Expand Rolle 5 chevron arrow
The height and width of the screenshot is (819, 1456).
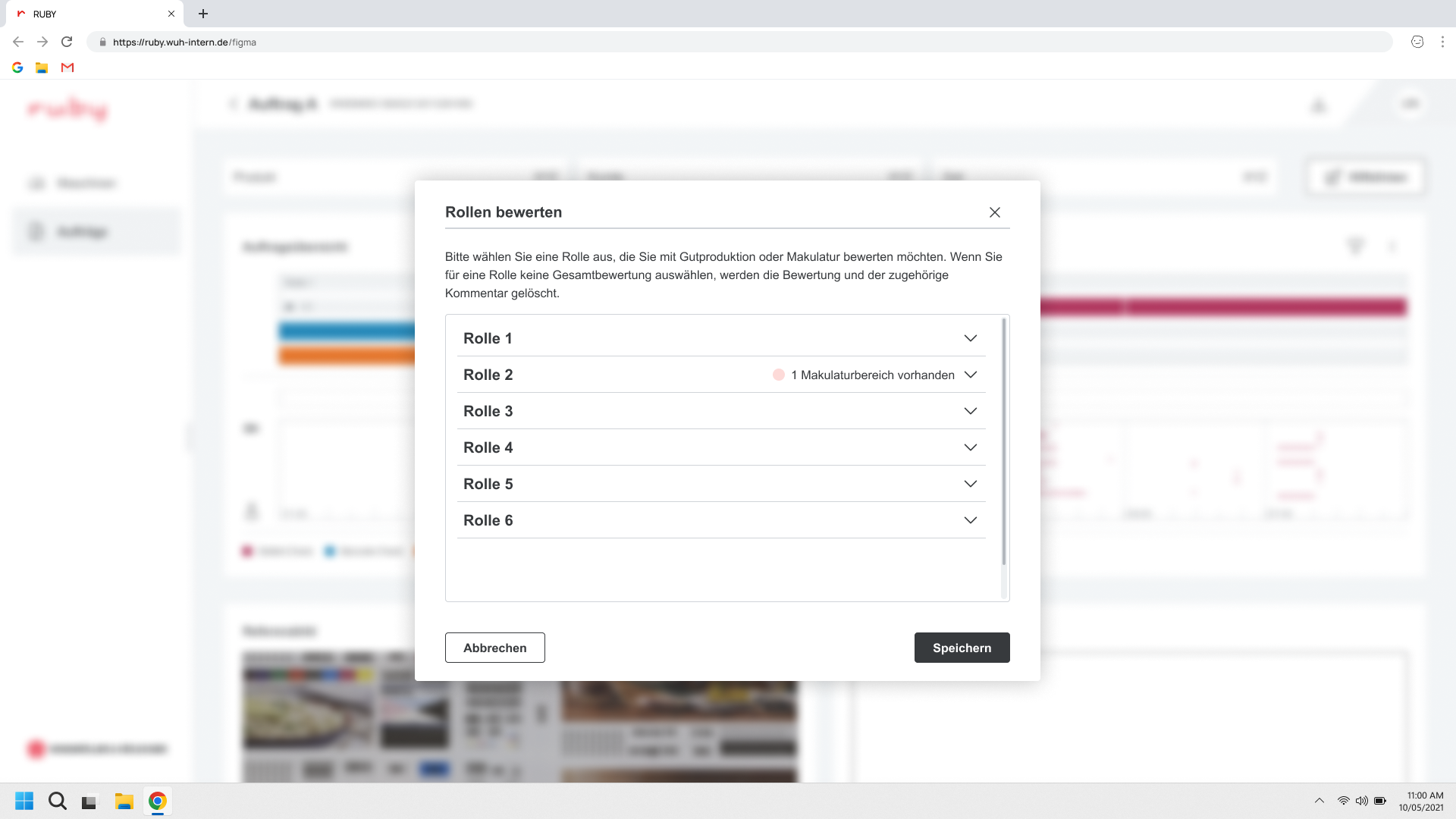(970, 484)
